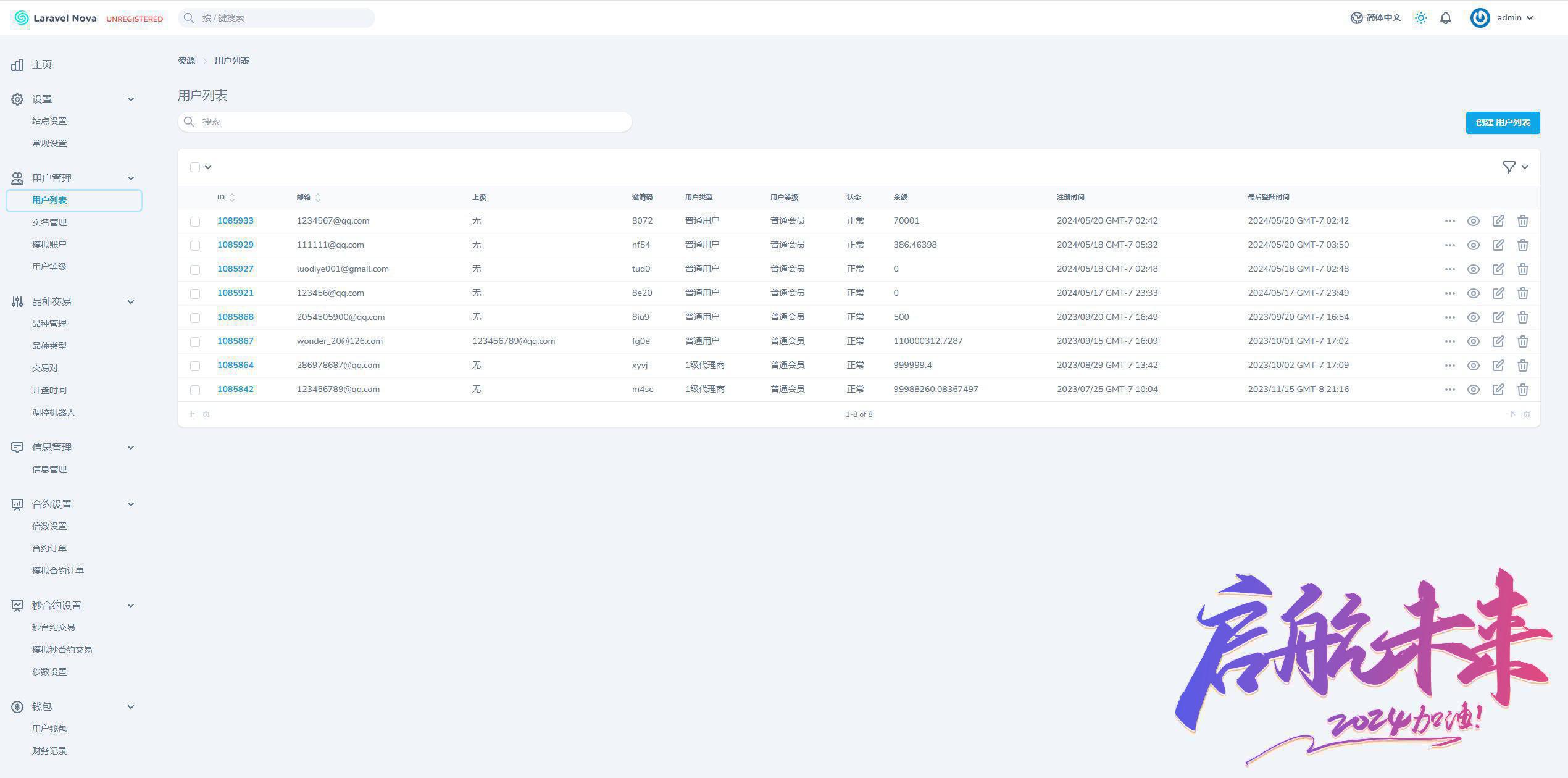Open select-all dropdown arrow

pyautogui.click(x=208, y=167)
